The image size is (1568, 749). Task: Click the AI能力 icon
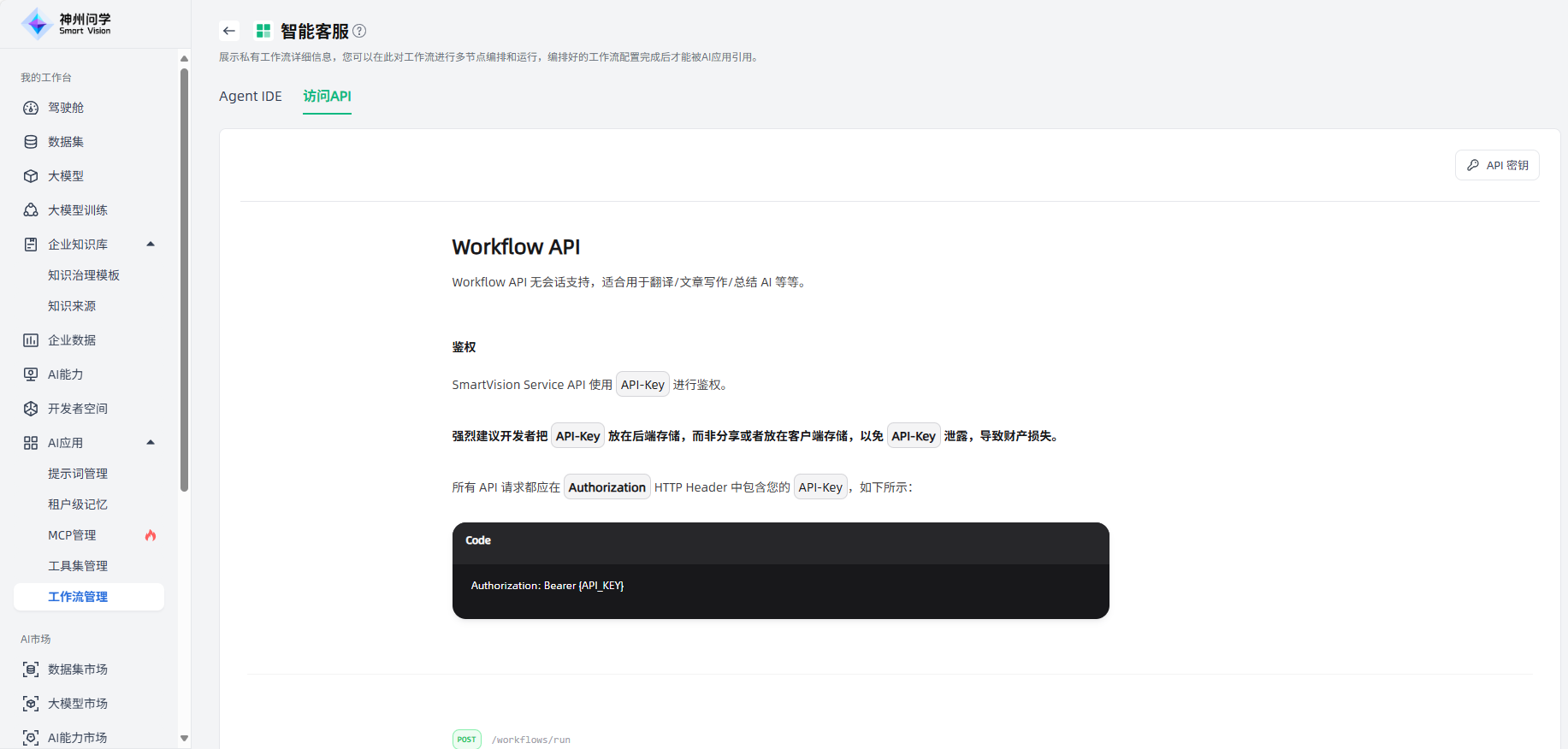pos(31,374)
